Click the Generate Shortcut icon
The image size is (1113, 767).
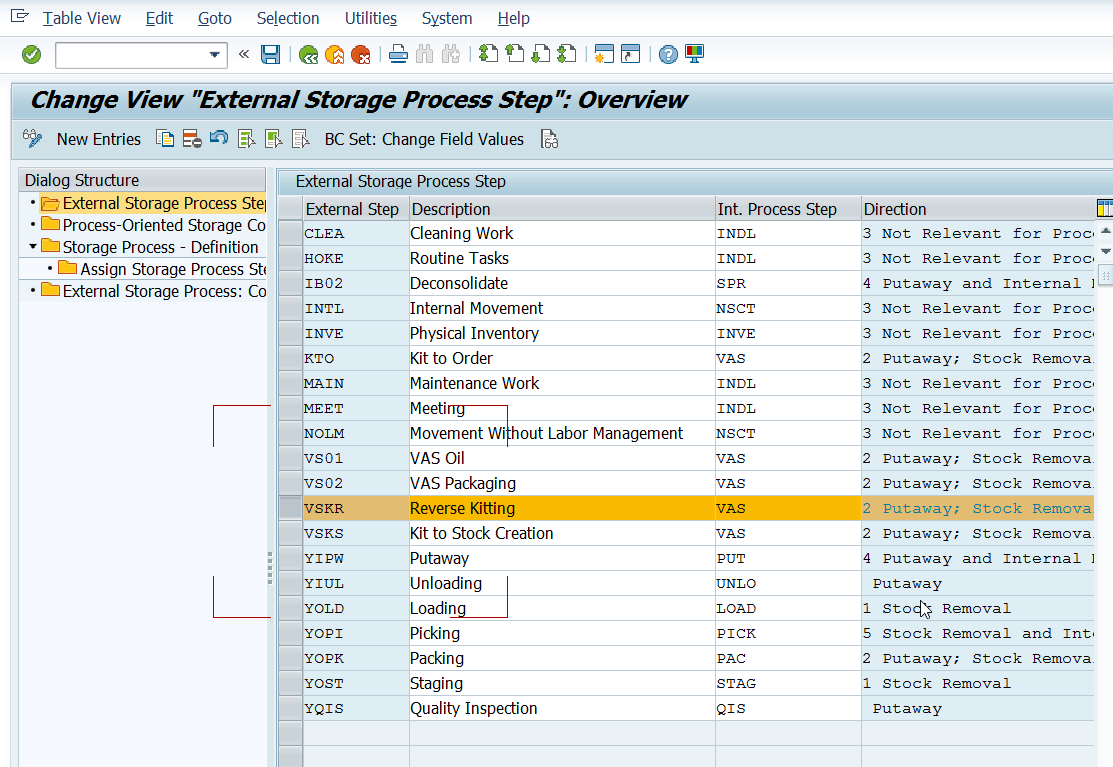point(630,54)
